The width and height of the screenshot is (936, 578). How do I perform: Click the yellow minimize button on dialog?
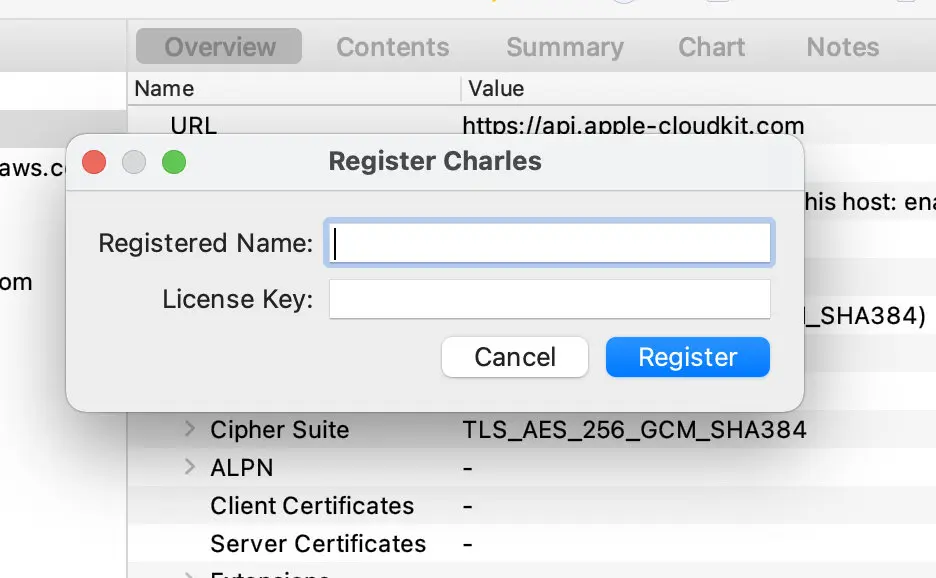coord(134,162)
